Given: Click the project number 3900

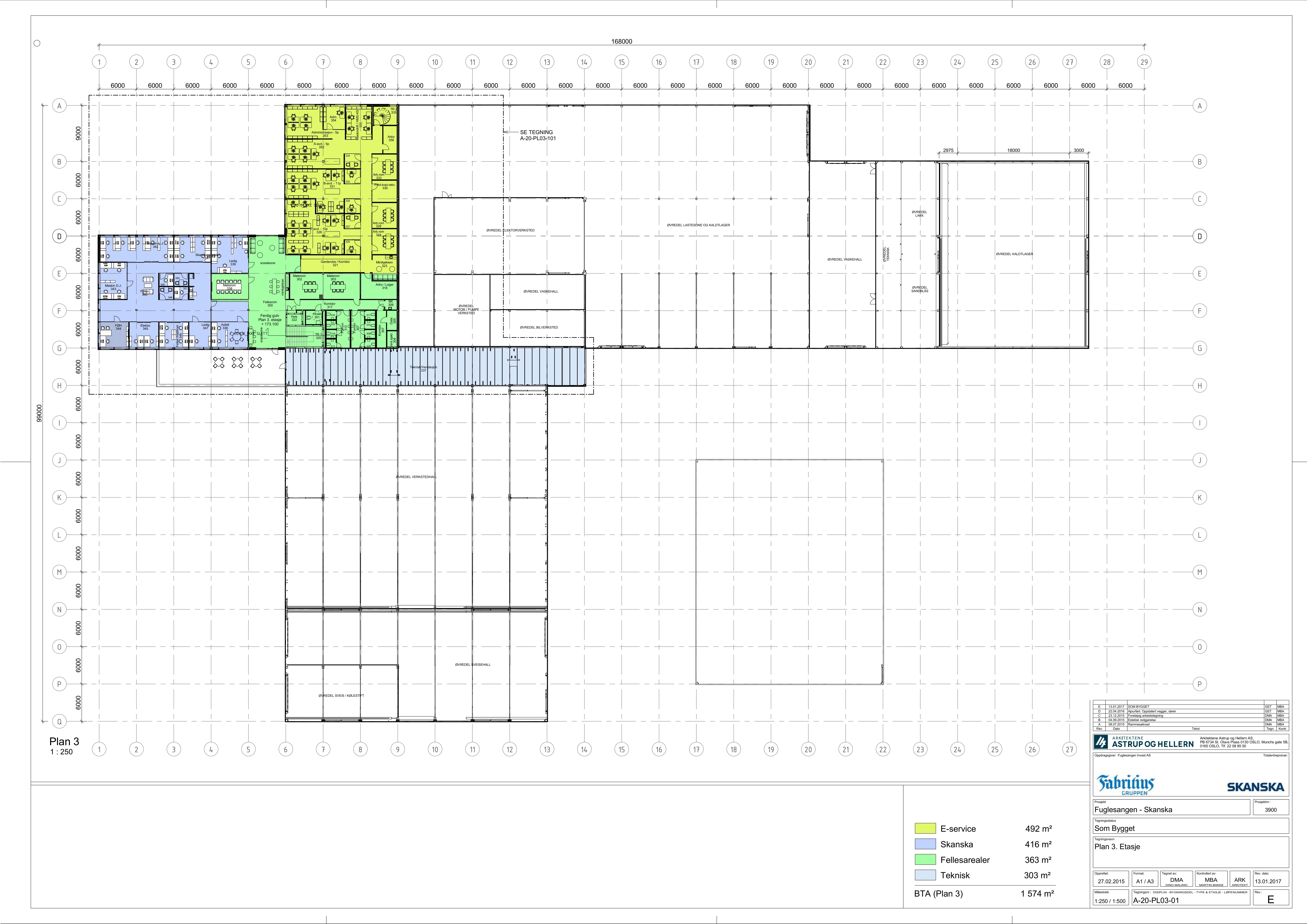Looking at the screenshot, I should [x=1271, y=810].
